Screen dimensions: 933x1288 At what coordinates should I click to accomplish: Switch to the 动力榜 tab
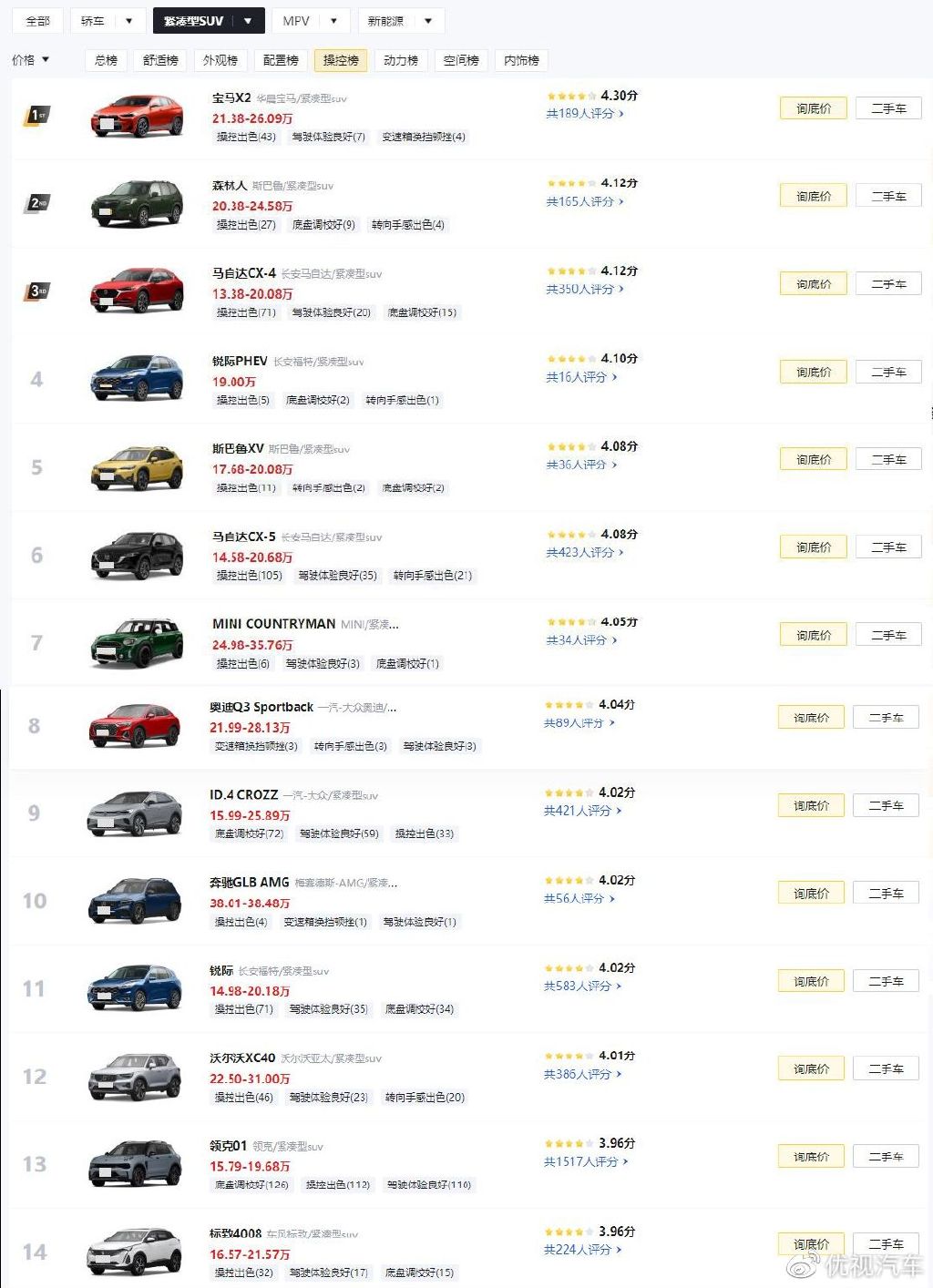click(401, 60)
